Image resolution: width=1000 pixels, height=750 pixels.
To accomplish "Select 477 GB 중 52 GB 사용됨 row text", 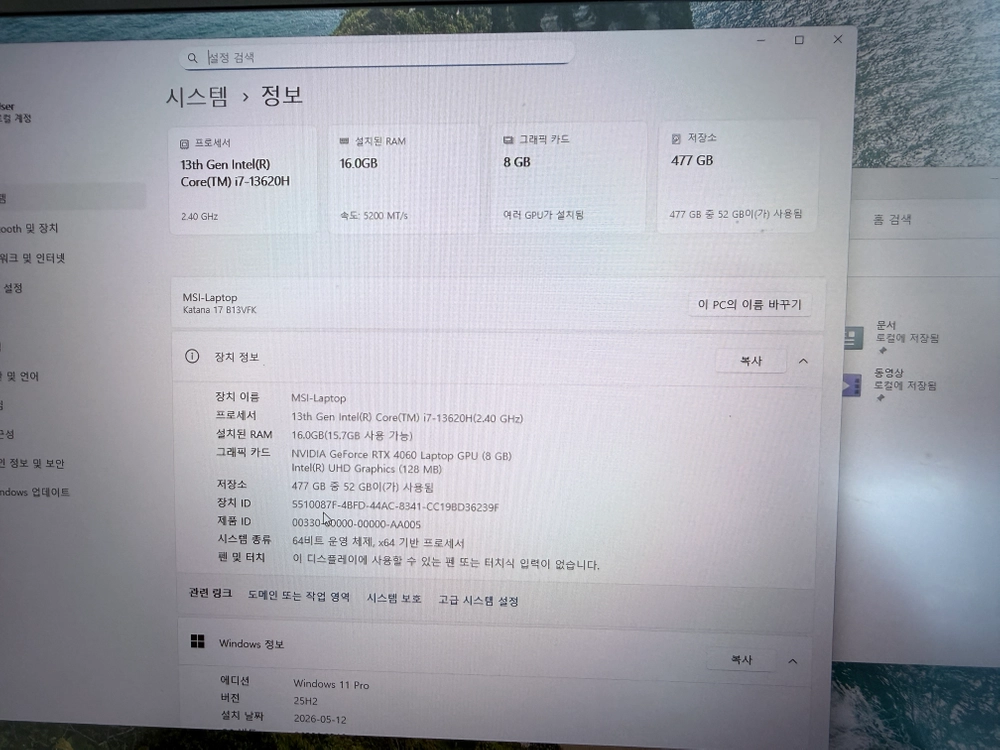I will click(x=362, y=487).
